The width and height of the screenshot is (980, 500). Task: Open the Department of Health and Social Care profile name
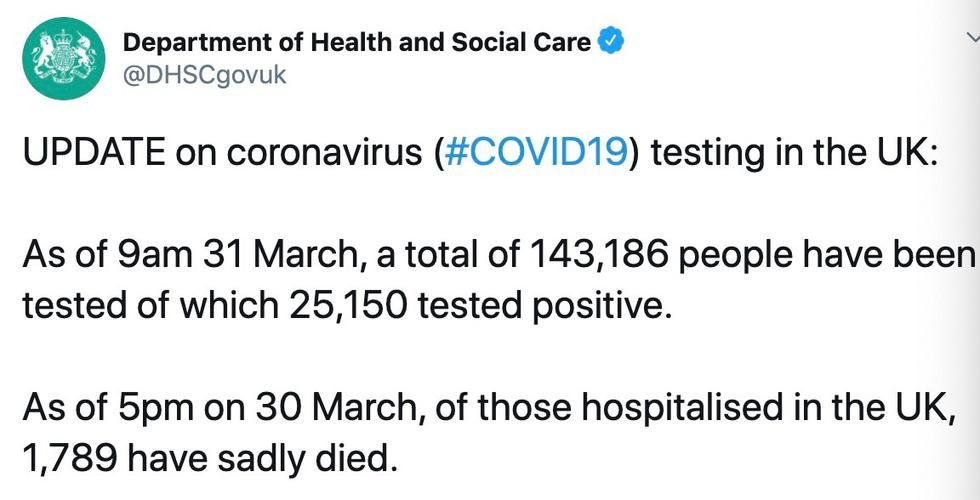(357, 42)
